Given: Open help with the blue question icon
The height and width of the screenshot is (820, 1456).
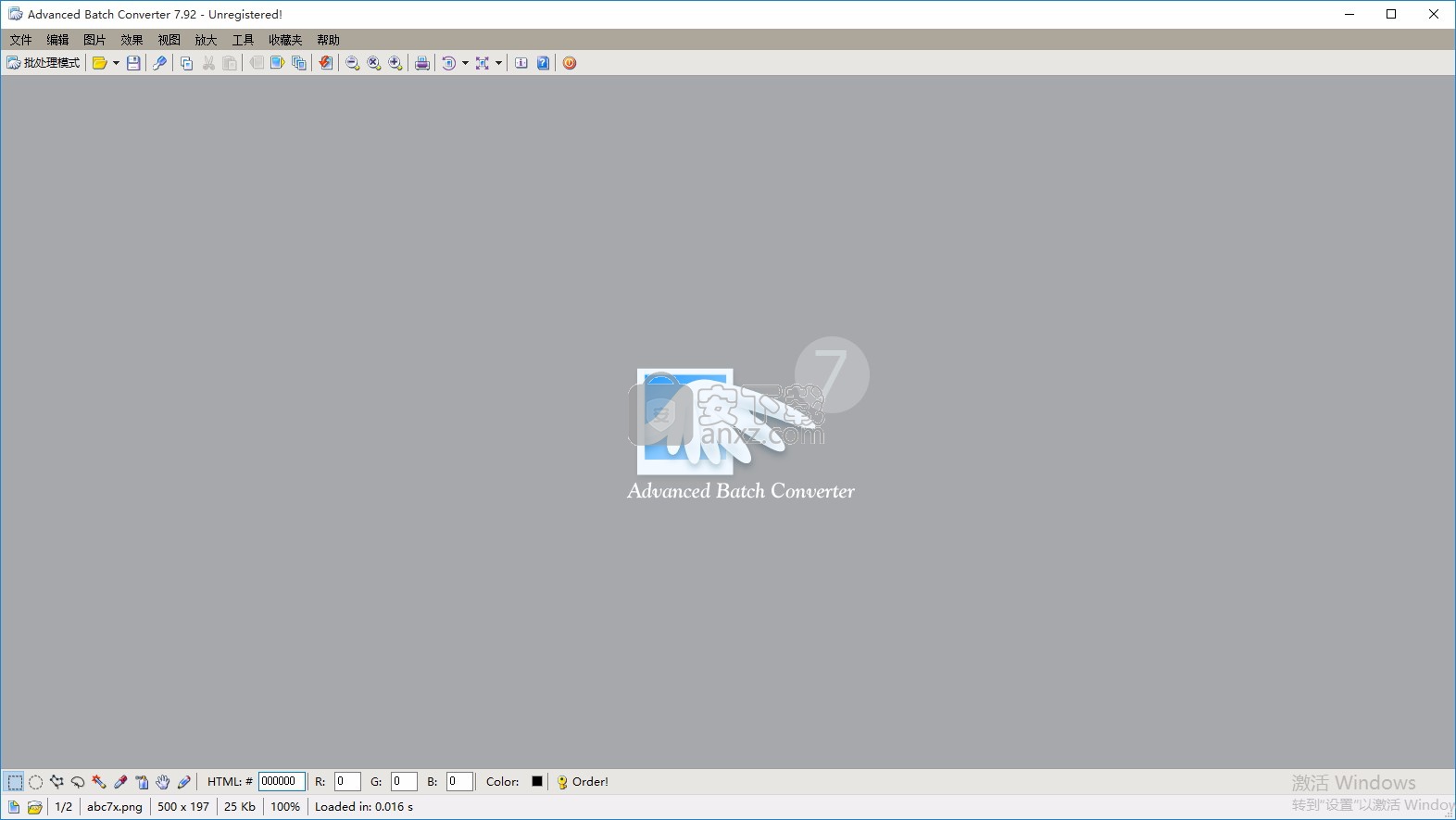Looking at the screenshot, I should pyautogui.click(x=543, y=63).
